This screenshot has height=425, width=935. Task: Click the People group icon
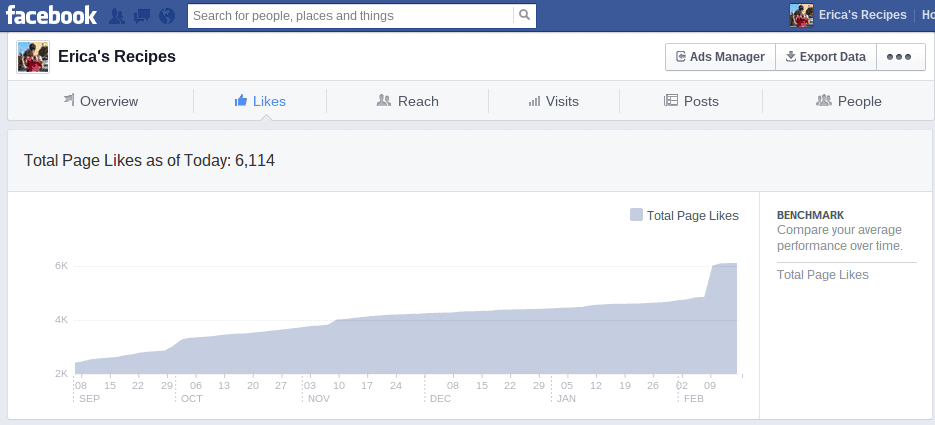(823, 100)
